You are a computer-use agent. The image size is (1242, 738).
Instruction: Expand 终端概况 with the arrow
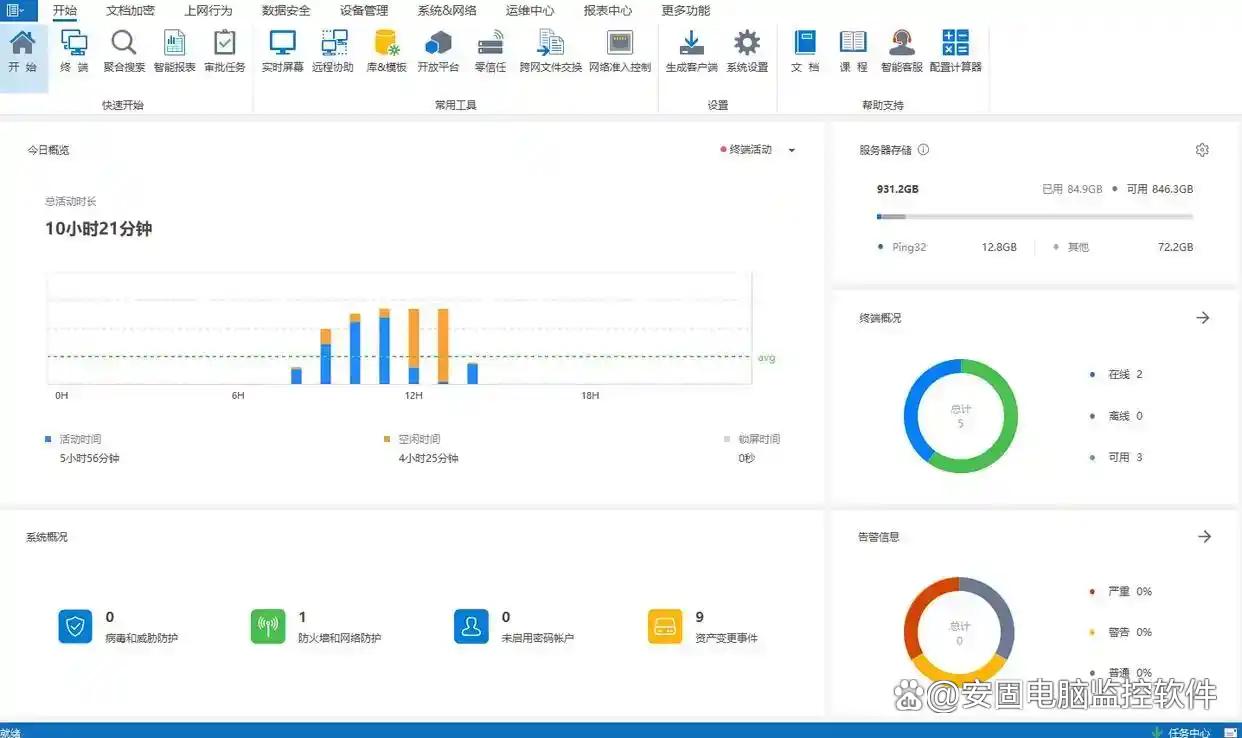click(1203, 318)
